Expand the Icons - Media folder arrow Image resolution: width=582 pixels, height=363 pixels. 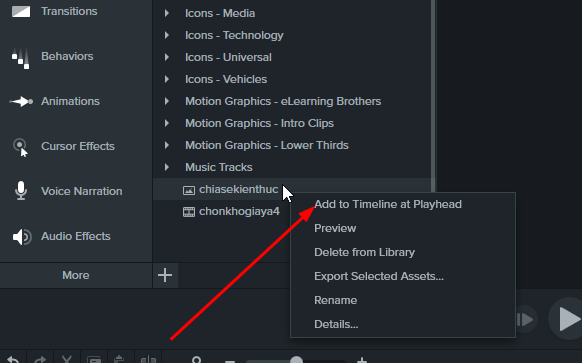click(x=167, y=13)
